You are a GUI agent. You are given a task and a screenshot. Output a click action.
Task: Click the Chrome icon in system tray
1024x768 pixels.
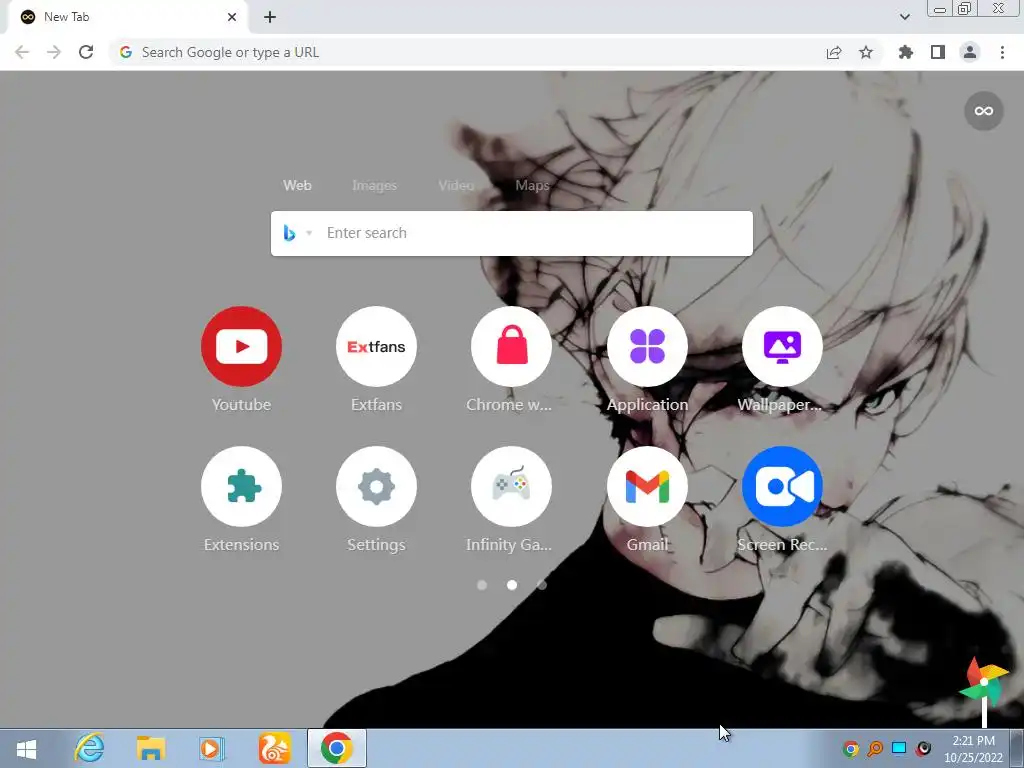click(x=851, y=748)
